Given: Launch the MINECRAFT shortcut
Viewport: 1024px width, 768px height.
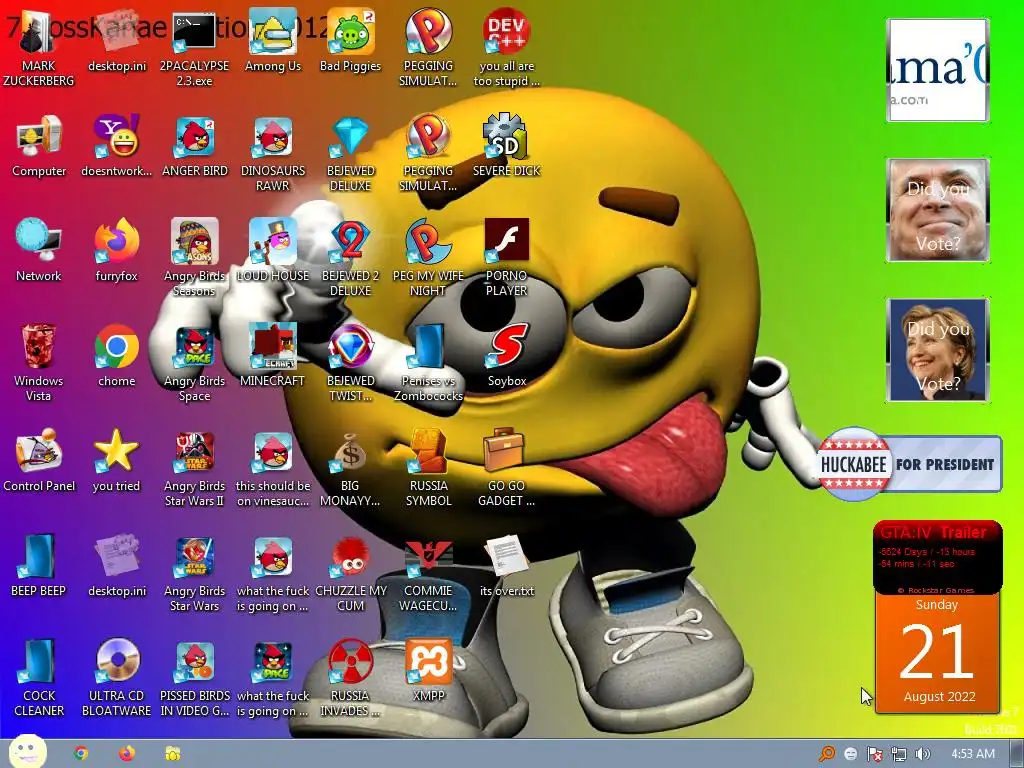Looking at the screenshot, I should [272, 356].
